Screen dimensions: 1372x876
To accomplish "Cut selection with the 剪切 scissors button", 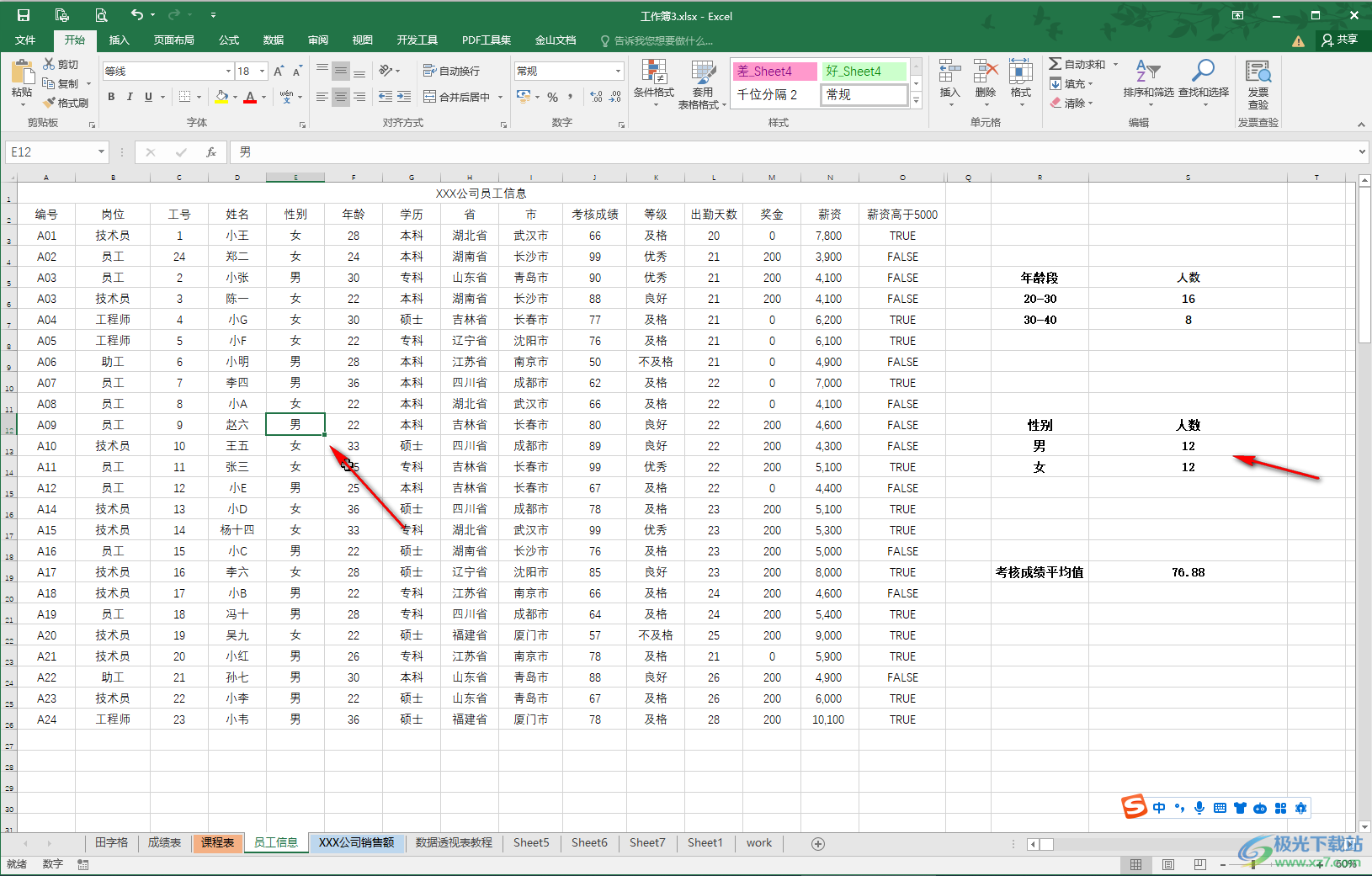I will point(61,64).
